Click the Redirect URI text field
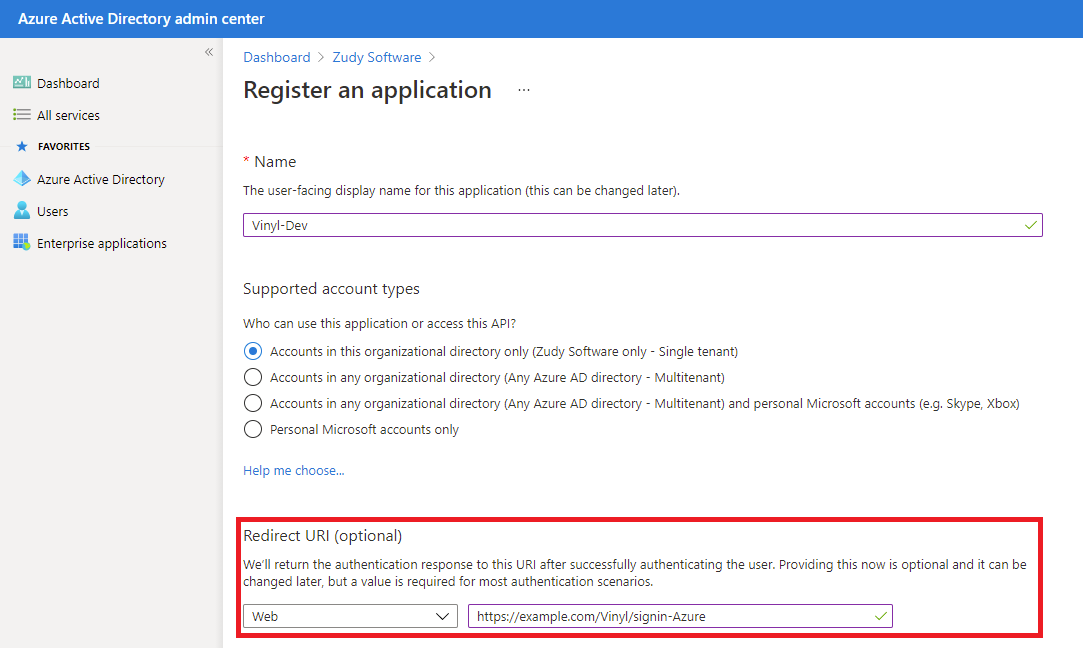The height and width of the screenshot is (648, 1083). coord(670,617)
